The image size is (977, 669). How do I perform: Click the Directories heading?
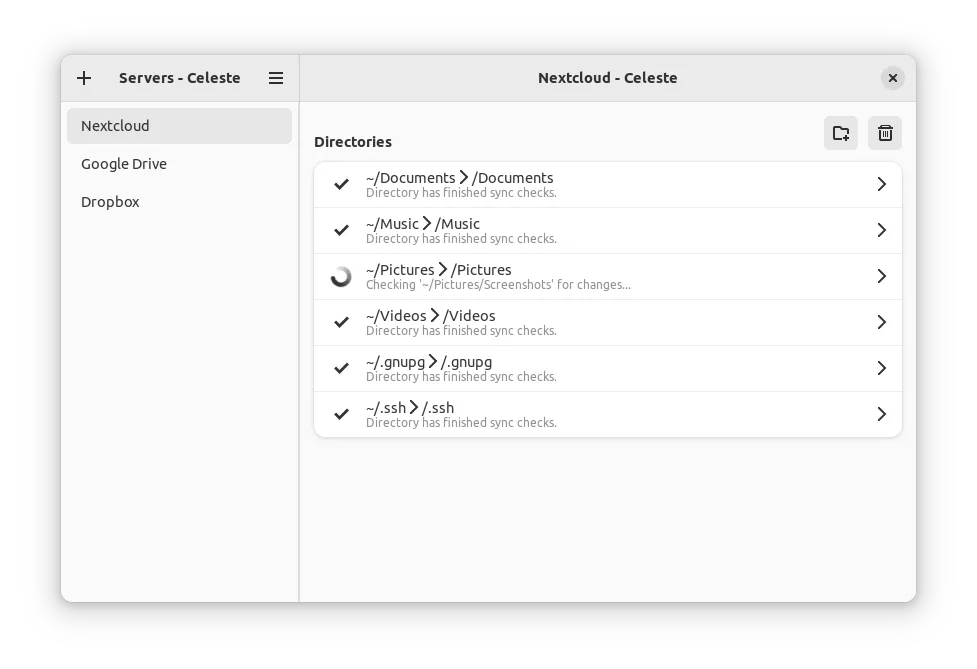coord(352,142)
